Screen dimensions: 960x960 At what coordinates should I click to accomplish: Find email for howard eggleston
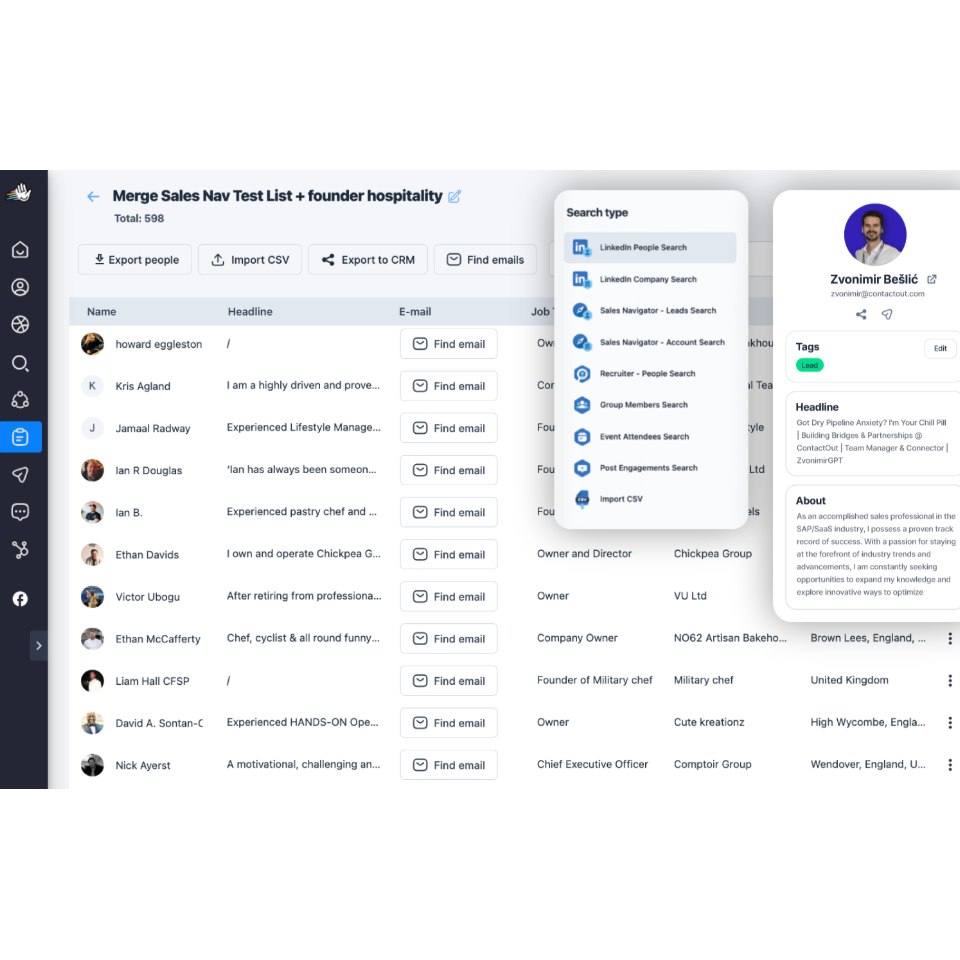pos(449,344)
